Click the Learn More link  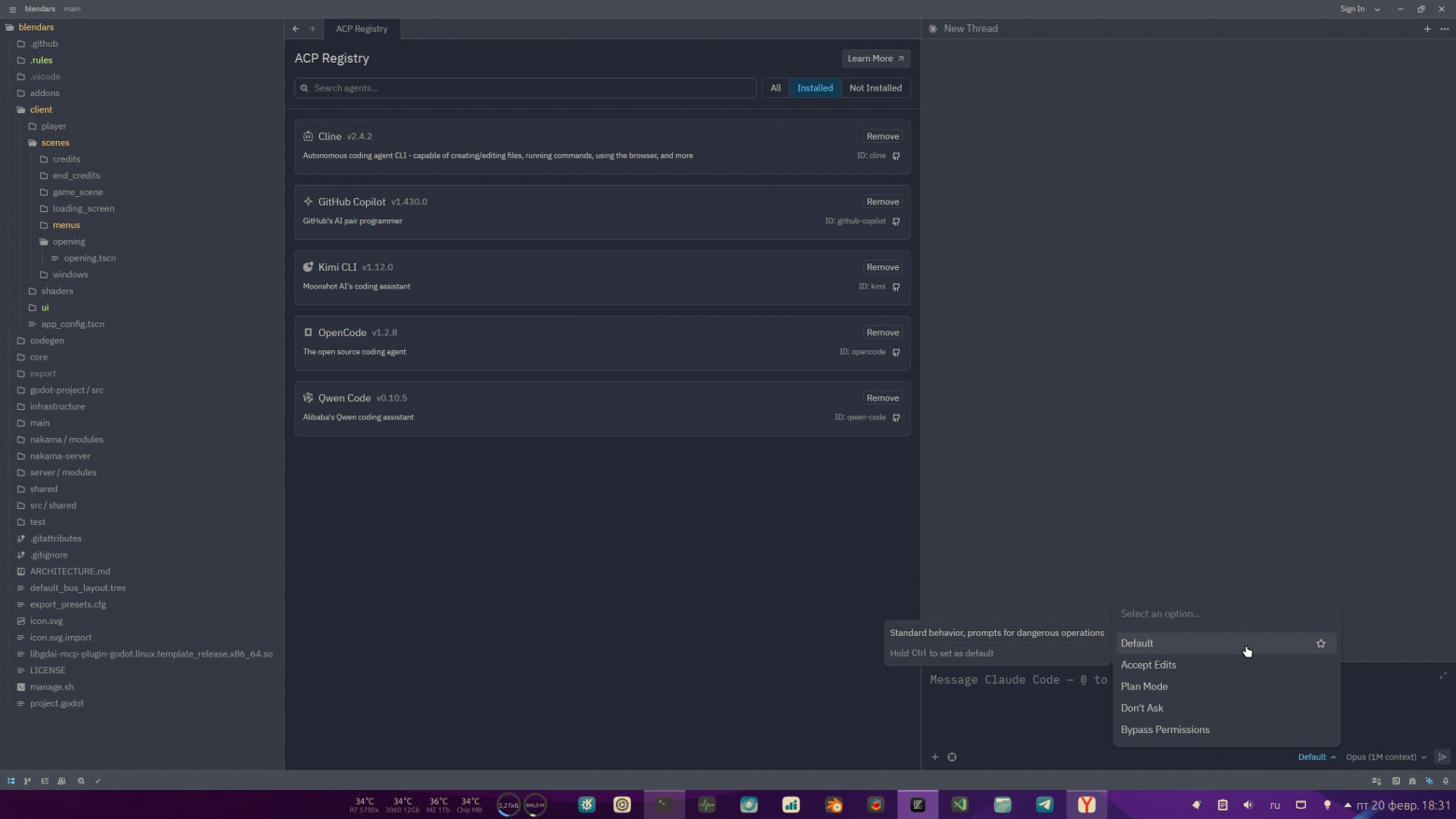click(x=875, y=58)
